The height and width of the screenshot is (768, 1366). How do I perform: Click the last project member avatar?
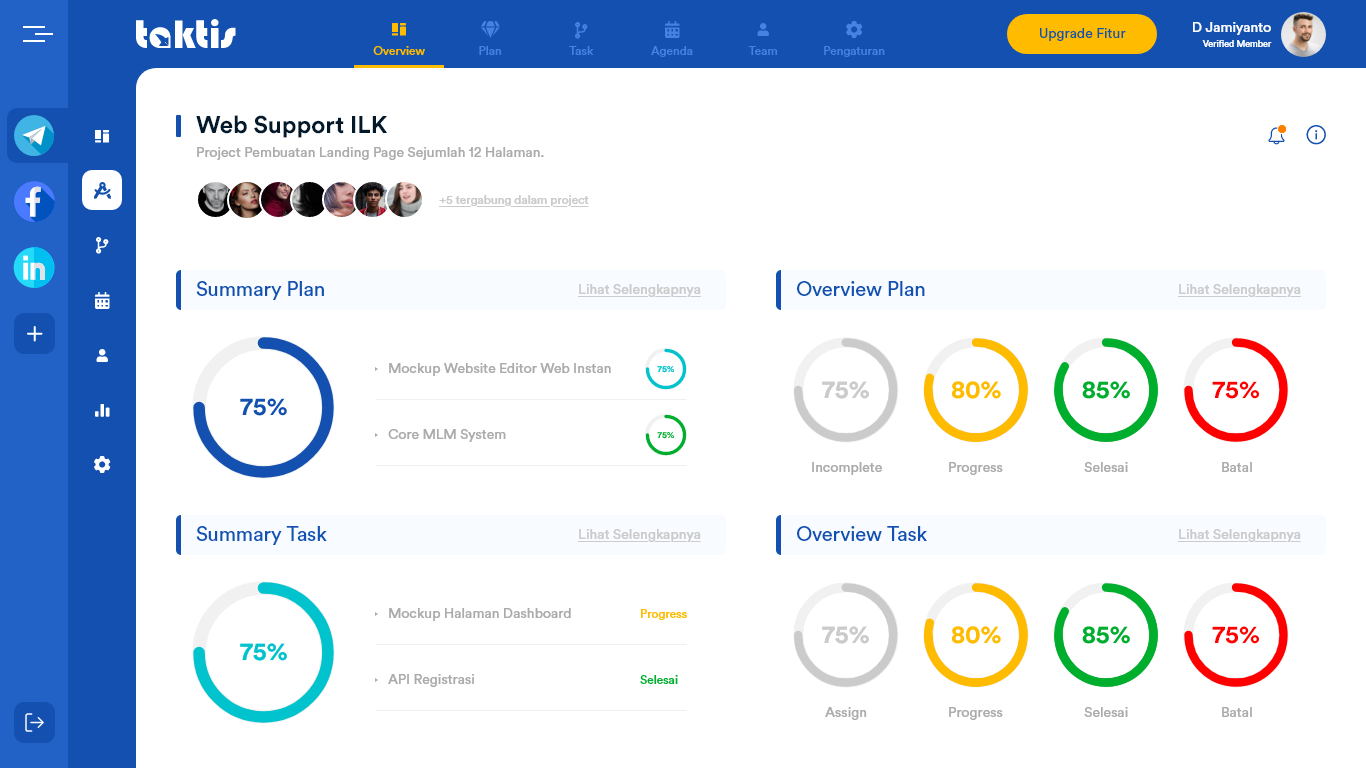(404, 200)
